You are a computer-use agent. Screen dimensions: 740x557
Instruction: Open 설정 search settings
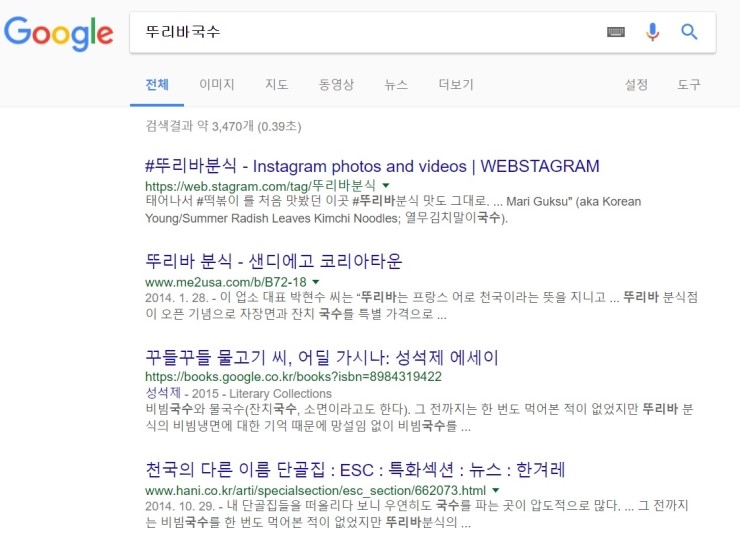tap(636, 85)
